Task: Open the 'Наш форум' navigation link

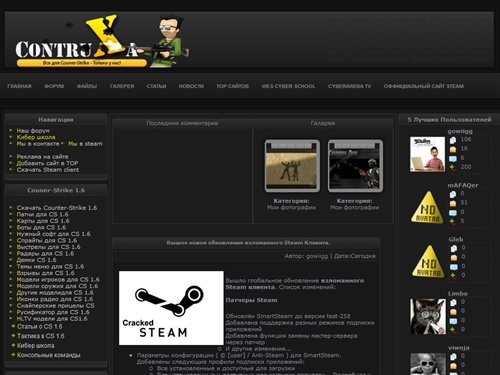Action: tap(33, 131)
